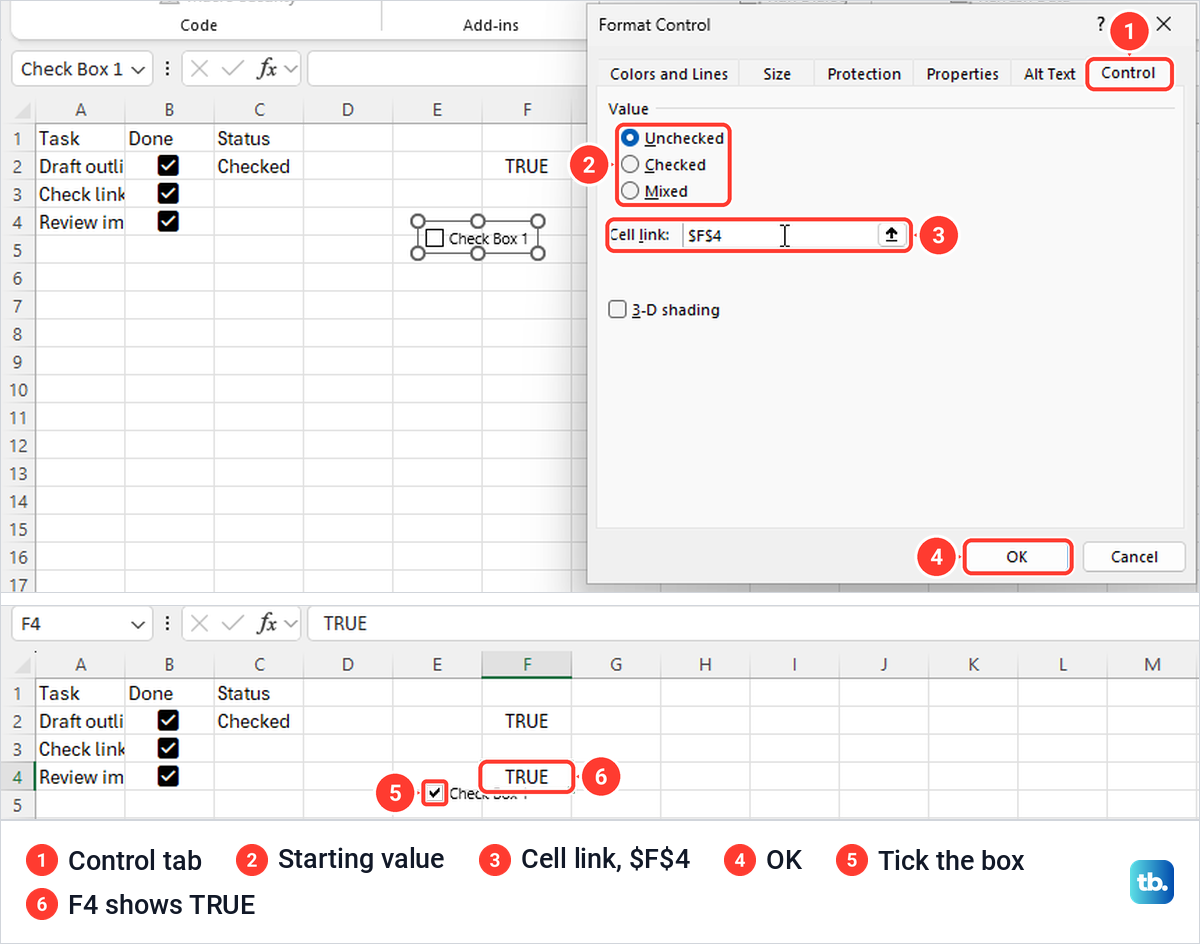
Task: Untick the ticked Check Box 1 in the lower worksheet
Action: [x=434, y=793]
